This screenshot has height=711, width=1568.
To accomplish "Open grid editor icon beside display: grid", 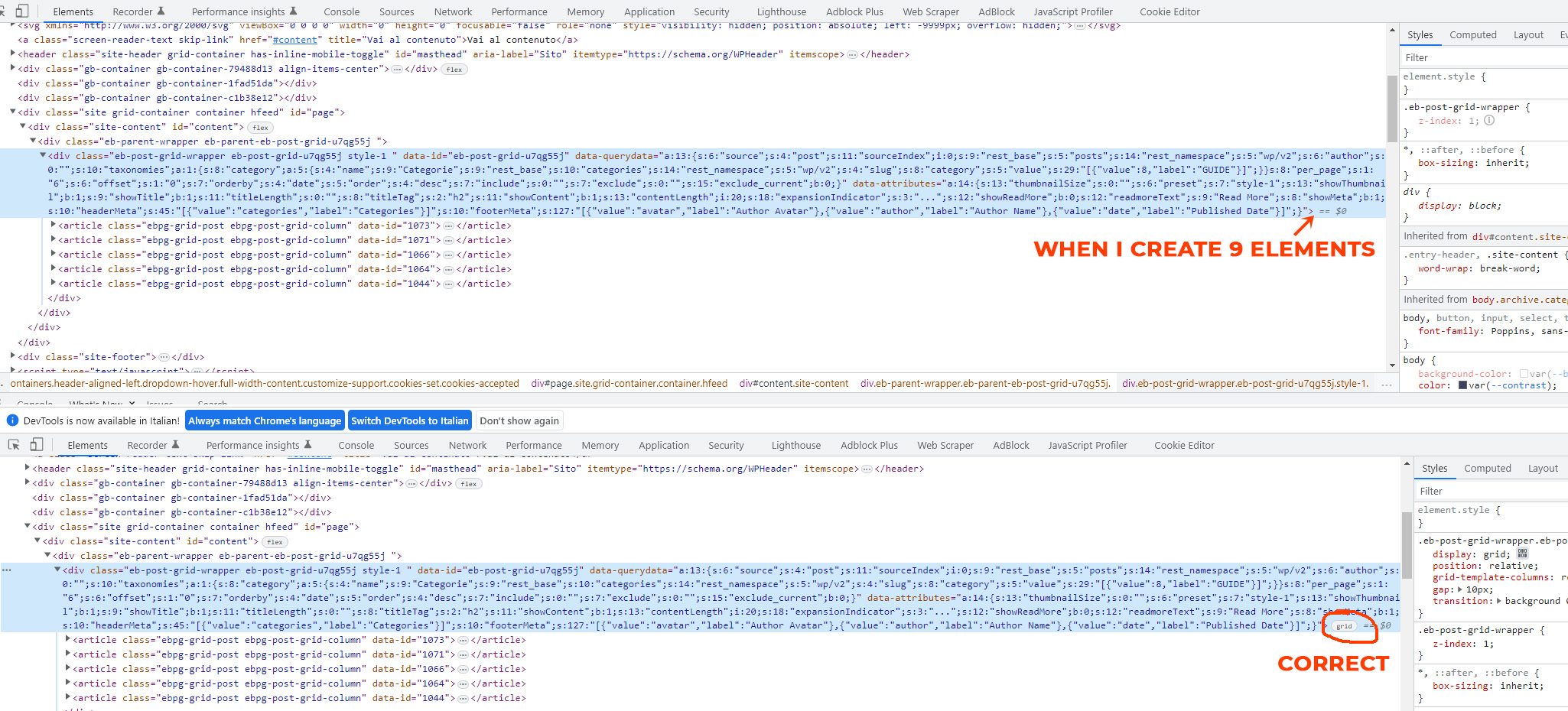I will 1522,553.
